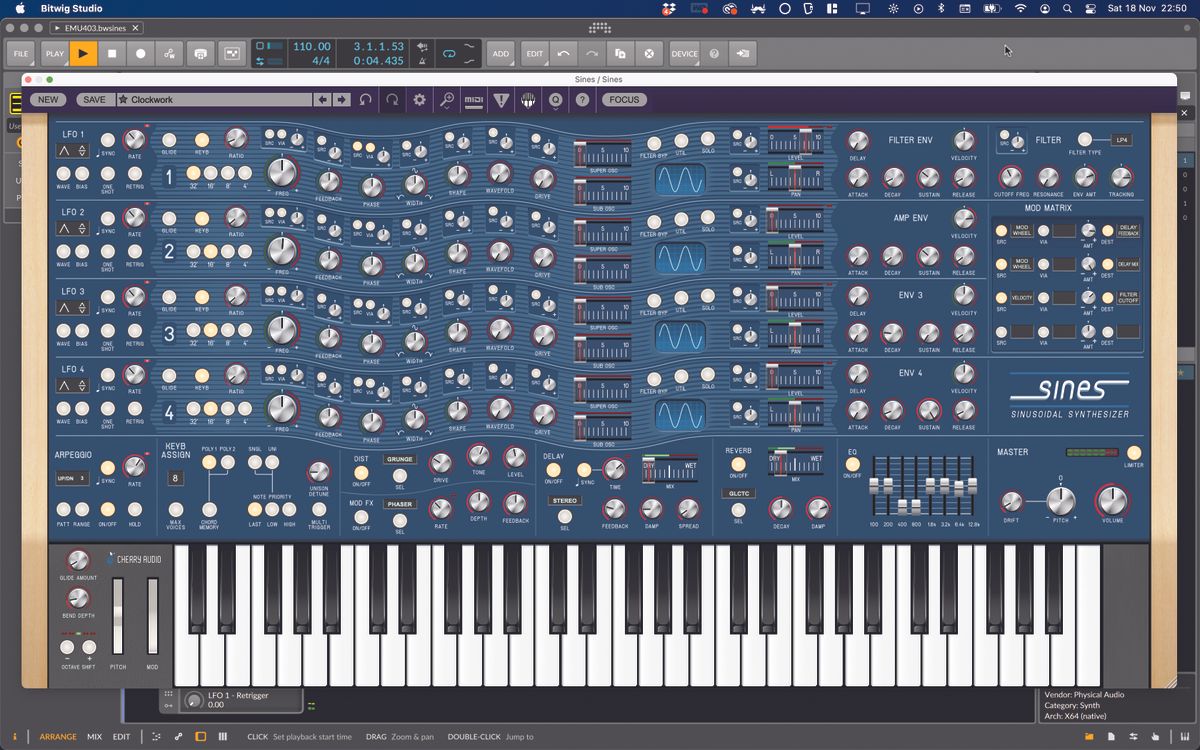The image size is (1200, 750).
Task: Open the LP4 filter type selector
Action: pos(1122,140)
